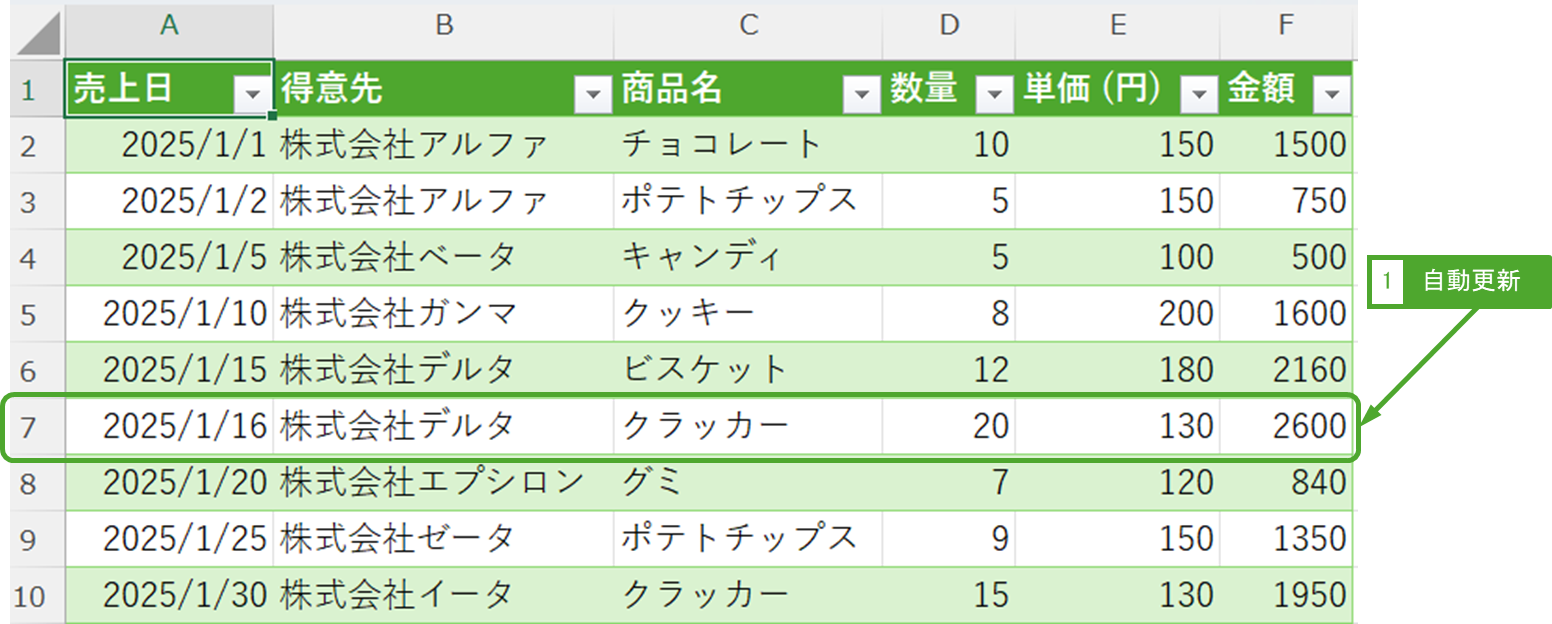Open the 金額 filter dropdown
The height and width of the screenshot is (624, 1552).
[x=1331, y=94]
